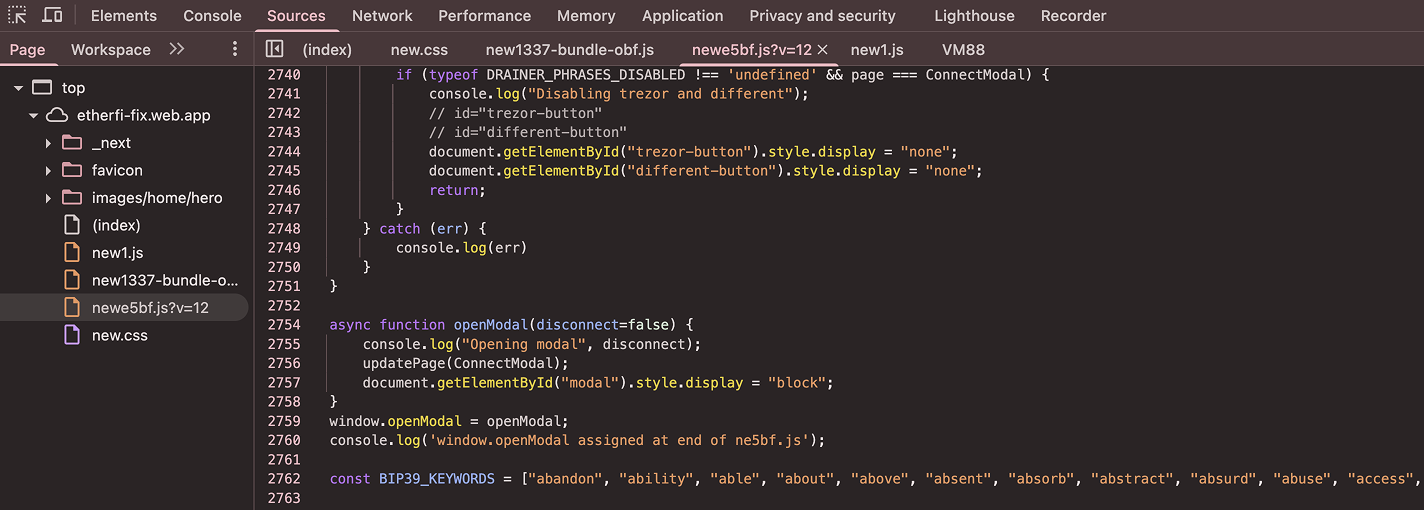This screenshot has height=510, width=1424.
Task: Select new1.js in the file tree
Action: coord(117,253)
